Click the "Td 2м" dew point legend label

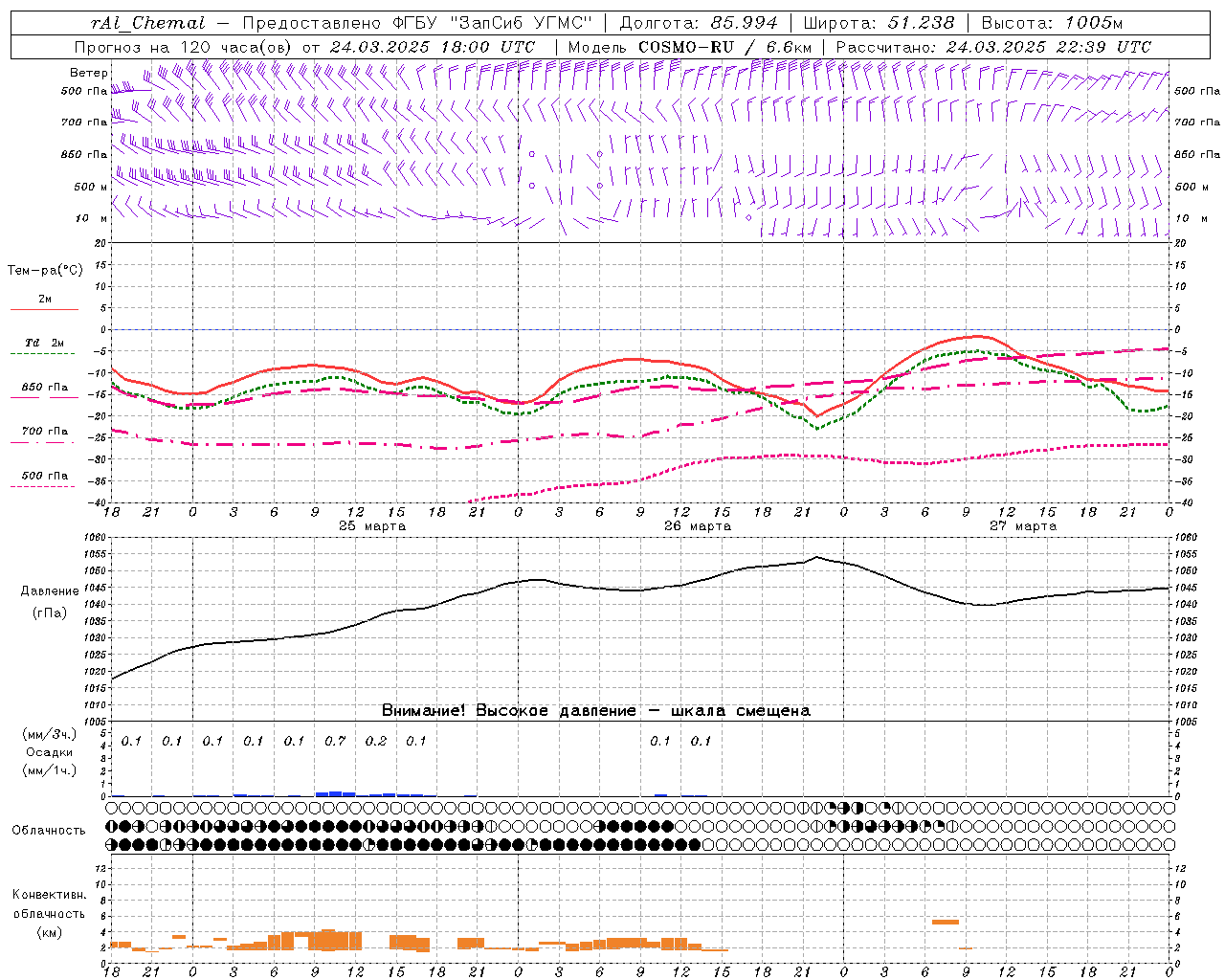(x=45, y=343)
